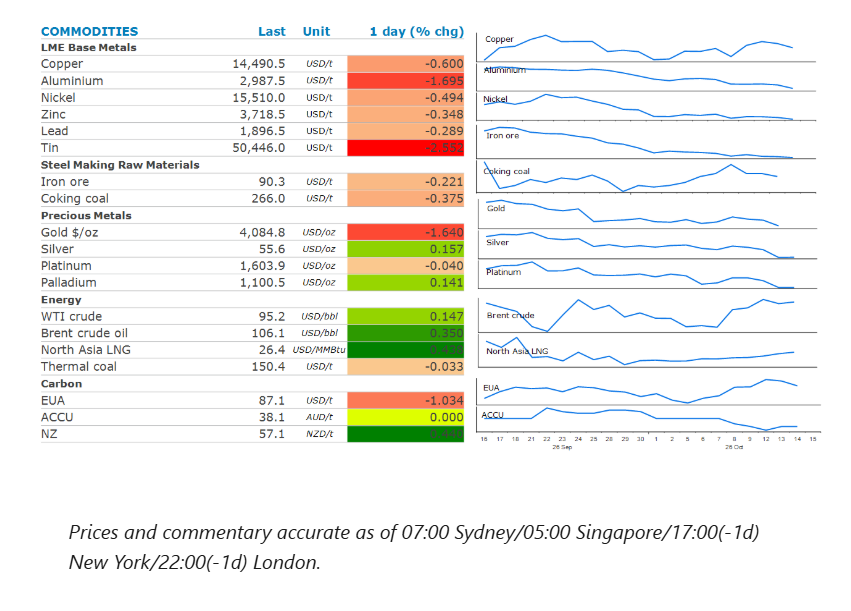The width and height of the screenshot is (851, 611).
Task: Click the EUA sparkline label
Action: (x=491, y=388)
